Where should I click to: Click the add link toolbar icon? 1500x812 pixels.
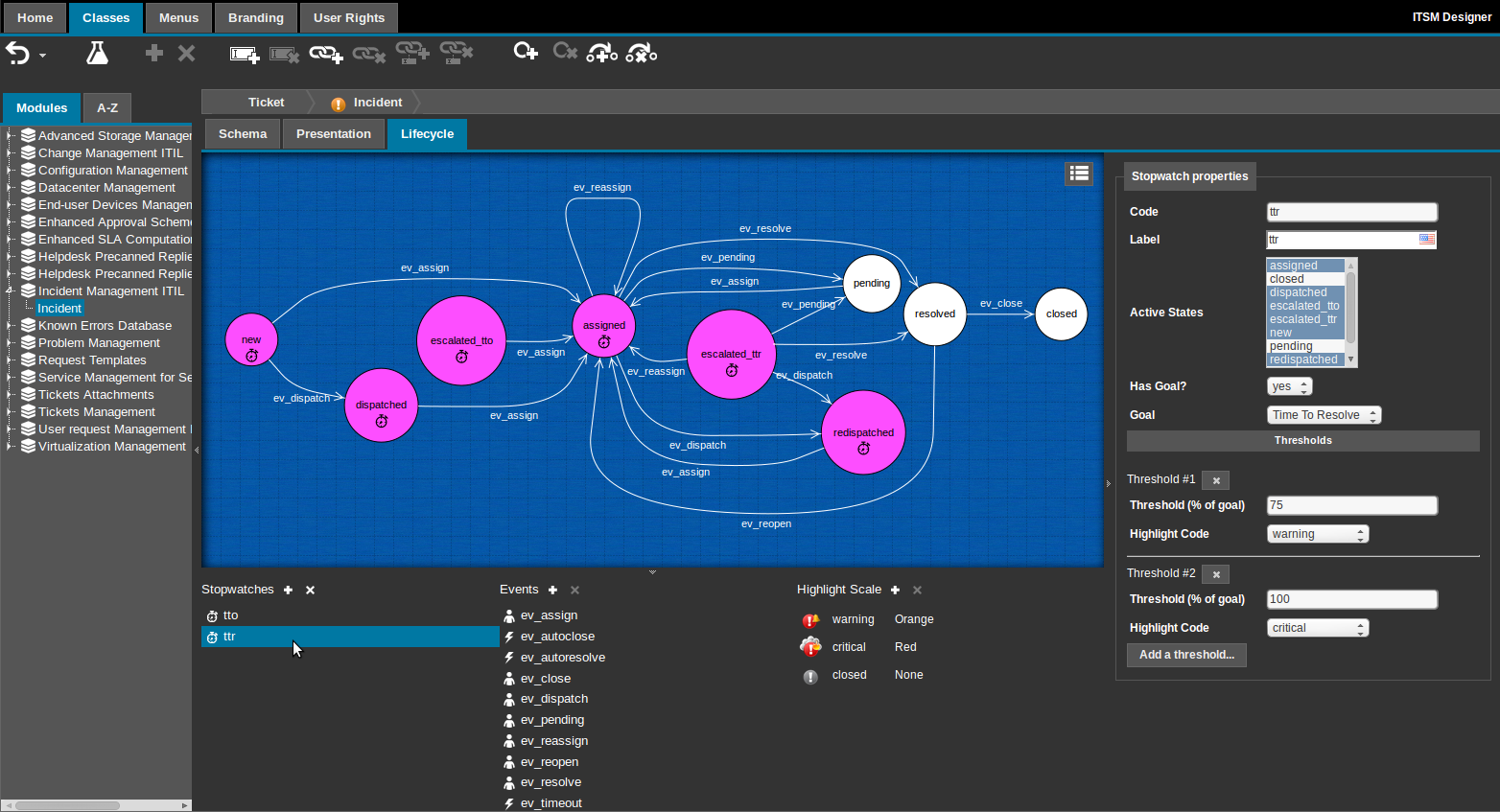coord(325,55)
